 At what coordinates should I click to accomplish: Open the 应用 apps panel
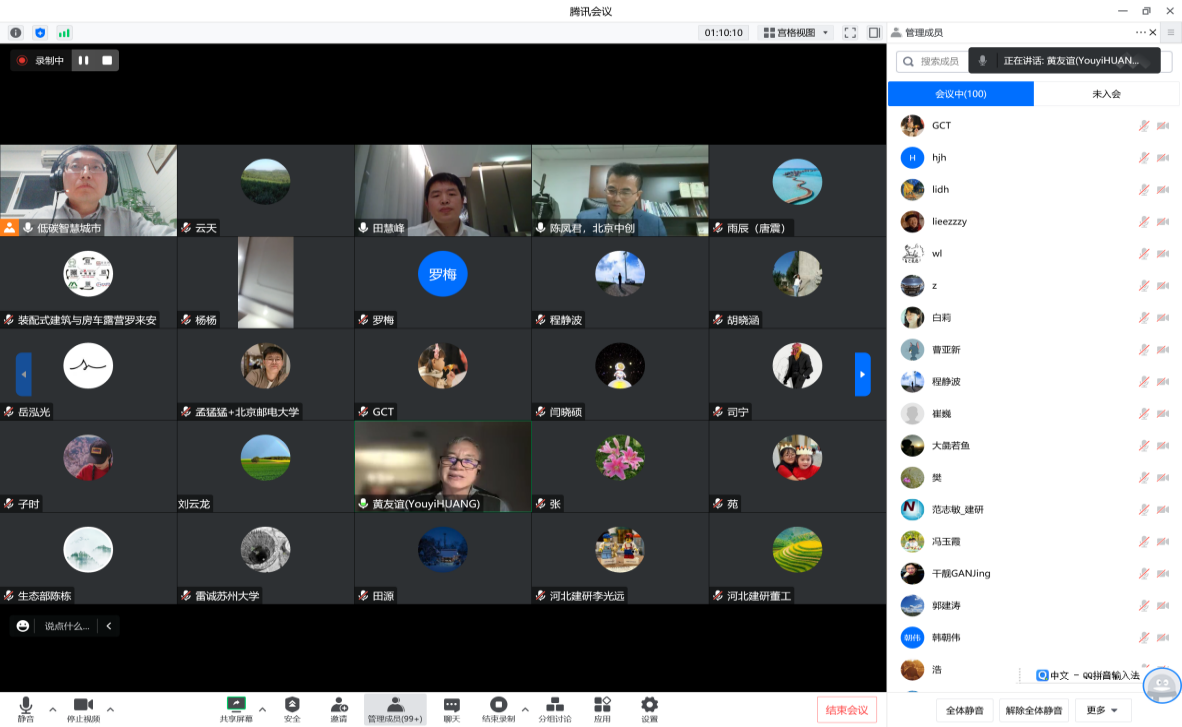[602, 709]
